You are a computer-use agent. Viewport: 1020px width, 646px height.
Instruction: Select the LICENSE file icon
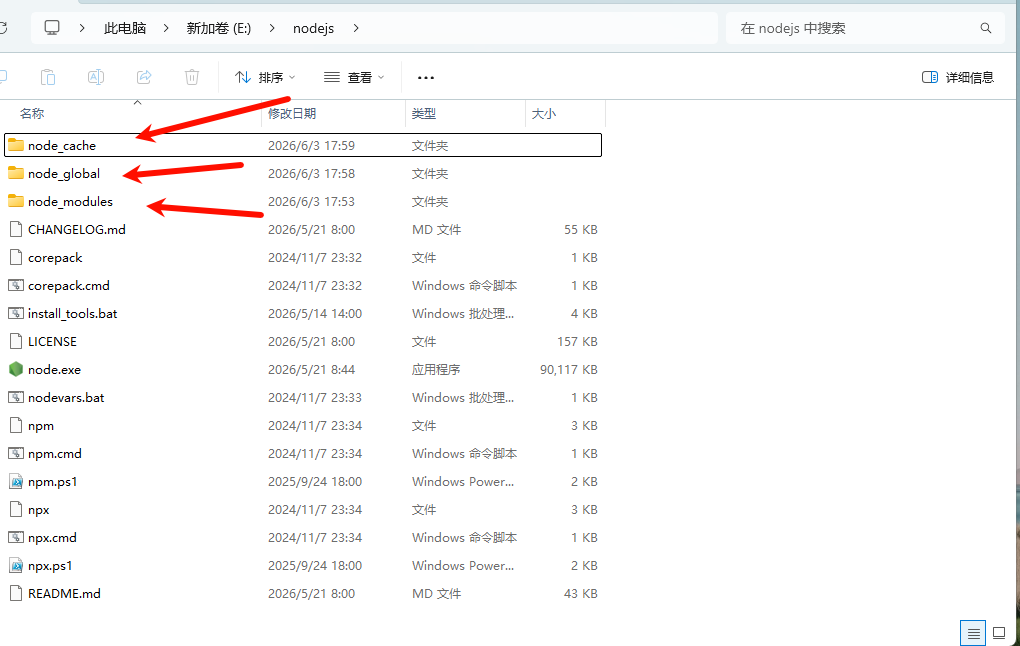coord(16,341)
